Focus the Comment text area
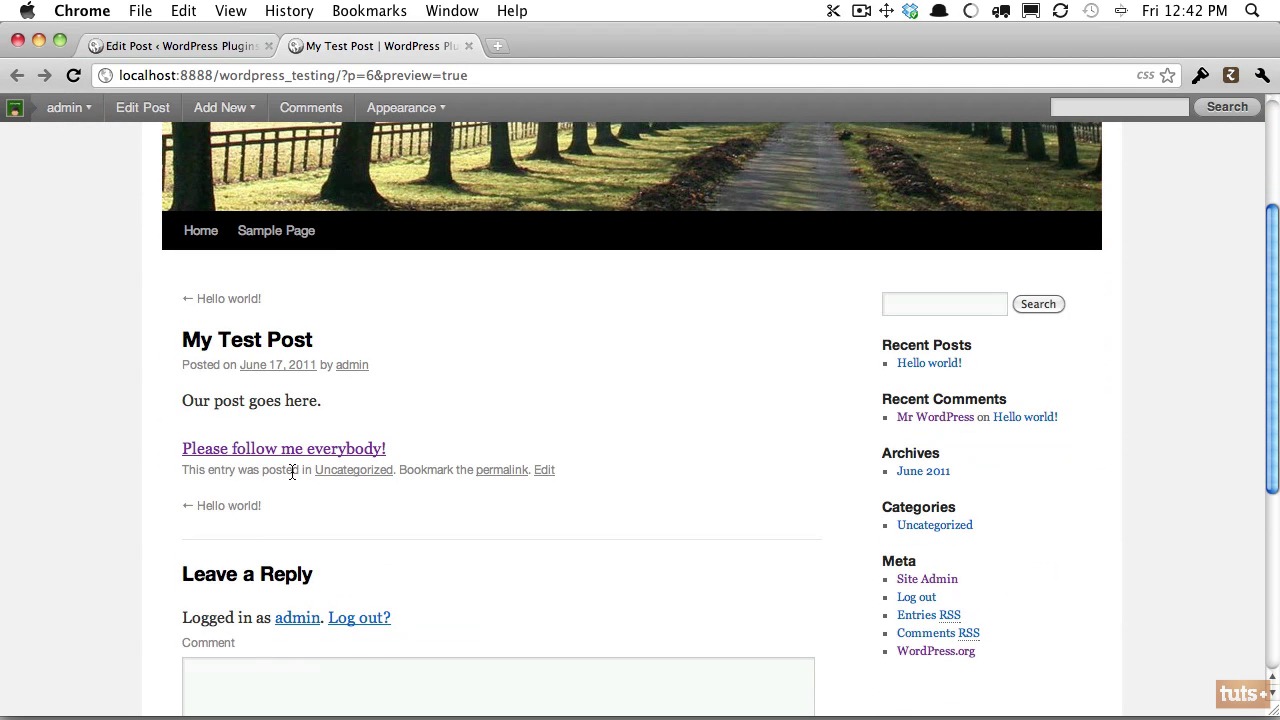Image resolution: width=1280 pixels, height=720 pixels. click(498, 687)
